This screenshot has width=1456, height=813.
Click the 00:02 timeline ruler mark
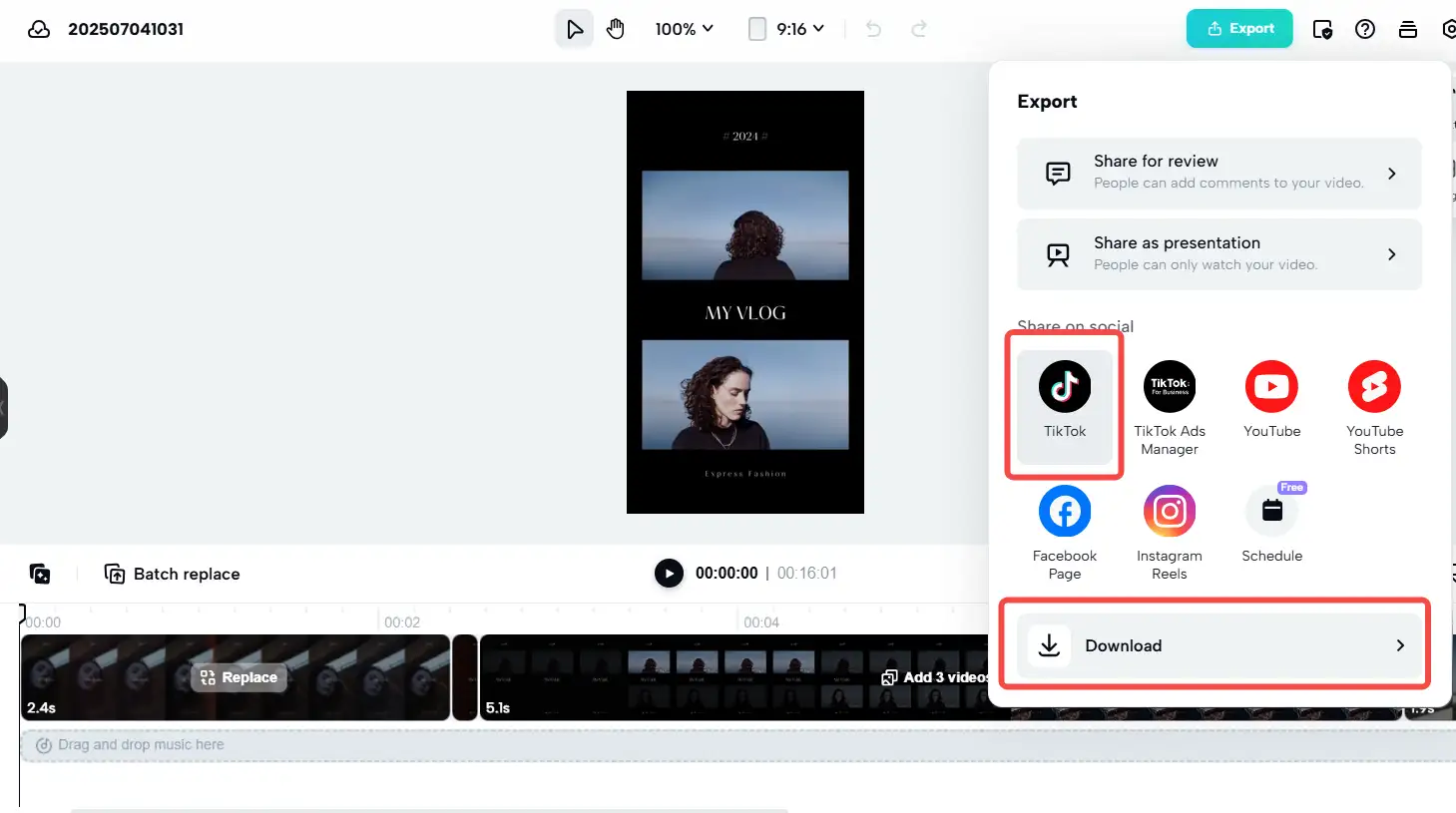402,621
